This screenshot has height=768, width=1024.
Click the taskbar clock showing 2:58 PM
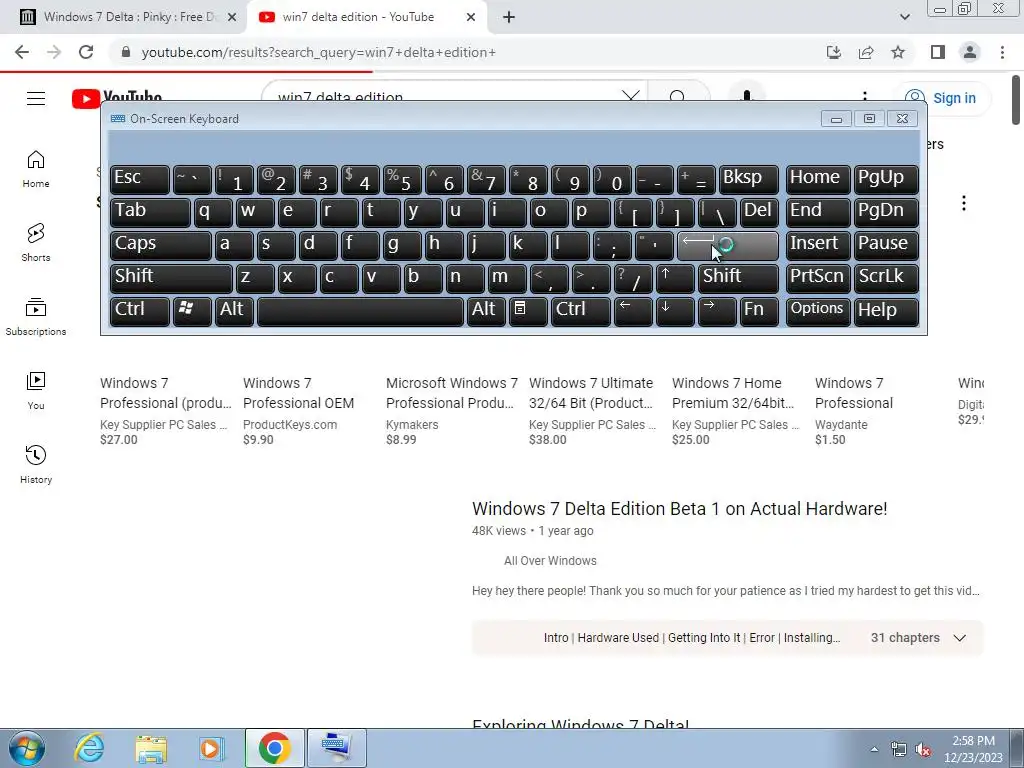973,749
